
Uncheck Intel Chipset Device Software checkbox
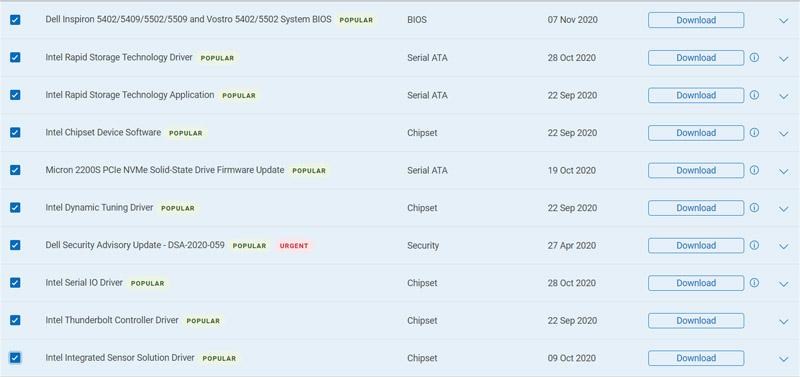tap(15, 133)
